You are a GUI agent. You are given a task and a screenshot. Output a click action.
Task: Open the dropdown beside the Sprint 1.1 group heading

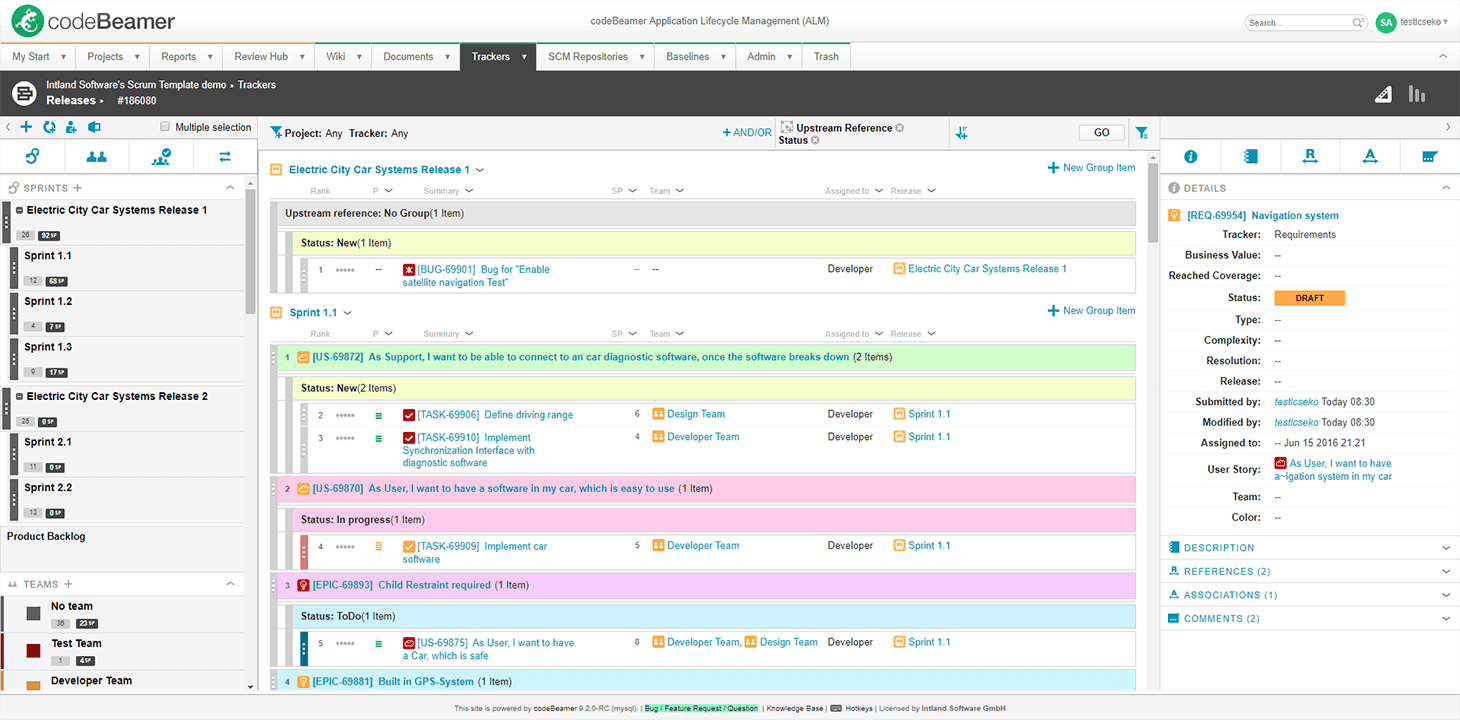(348, 313)
